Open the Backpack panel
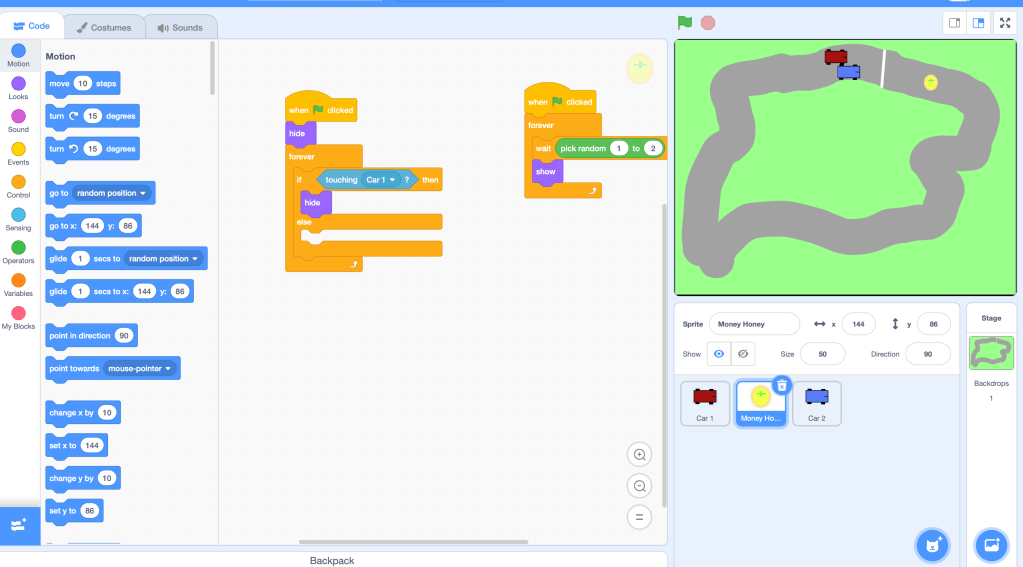This screenshot has height=567, width=1023. click(x=332, y=560)
